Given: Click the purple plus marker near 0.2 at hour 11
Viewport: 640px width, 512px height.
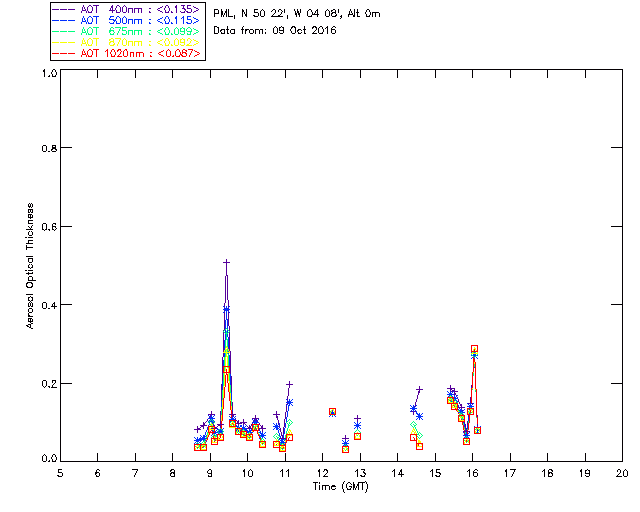Looking at the screenshot, I should [x=289, y=384].
